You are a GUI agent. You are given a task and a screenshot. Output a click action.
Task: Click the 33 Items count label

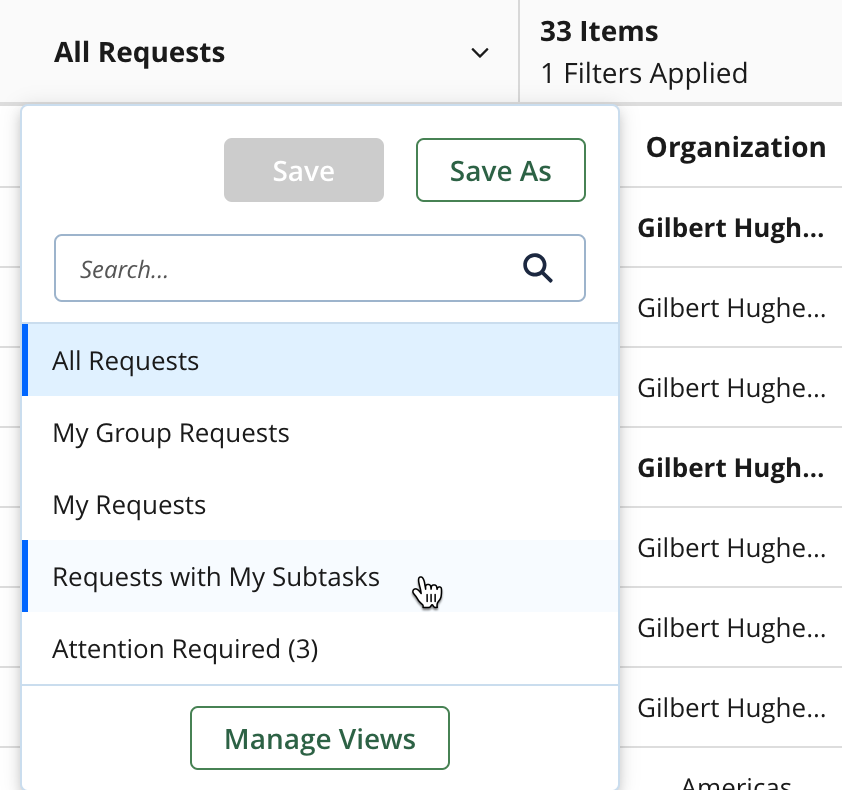click(x=599, y=31)
